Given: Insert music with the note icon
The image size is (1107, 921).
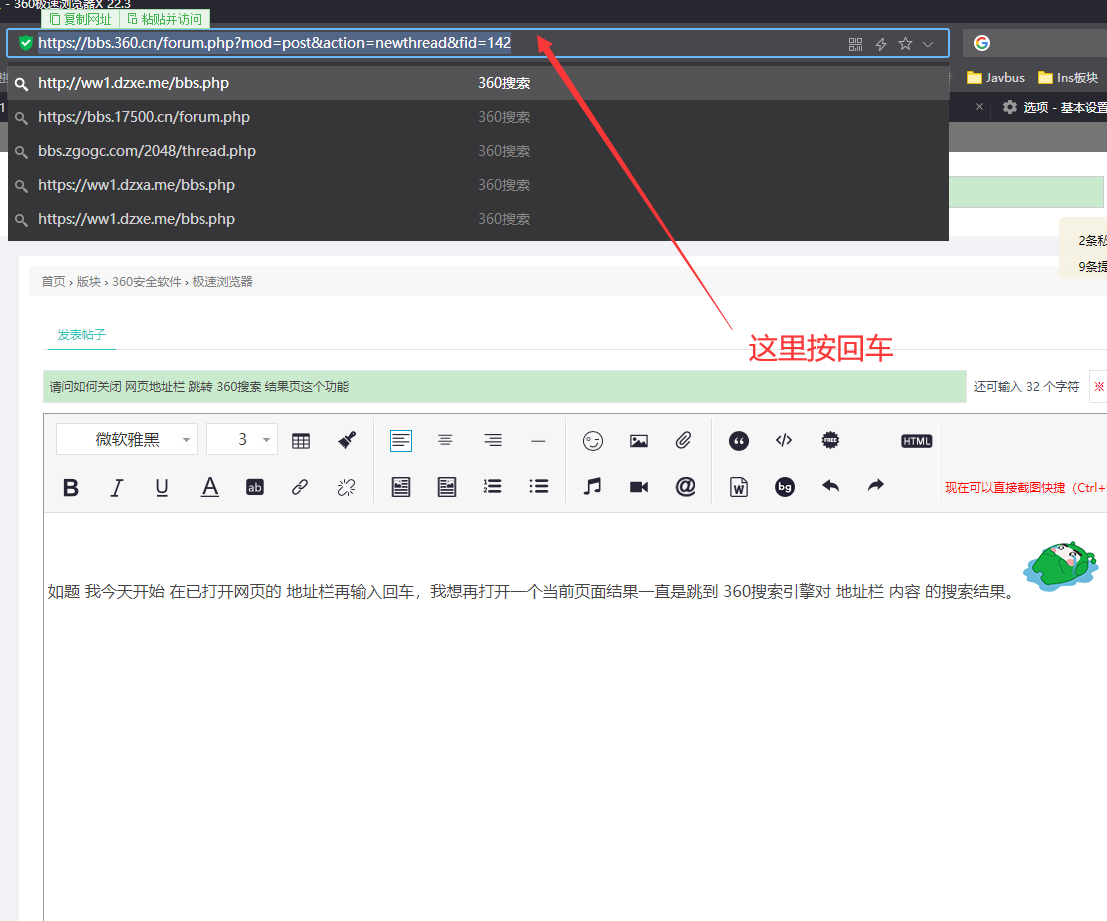Looking at the screenshot, I should (593, 486).
